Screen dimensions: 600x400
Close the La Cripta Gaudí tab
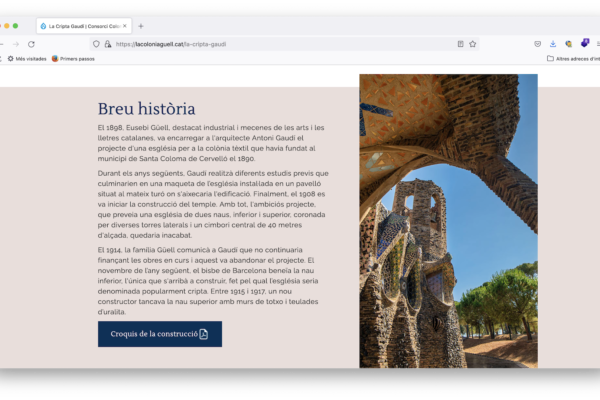point(125,26)
